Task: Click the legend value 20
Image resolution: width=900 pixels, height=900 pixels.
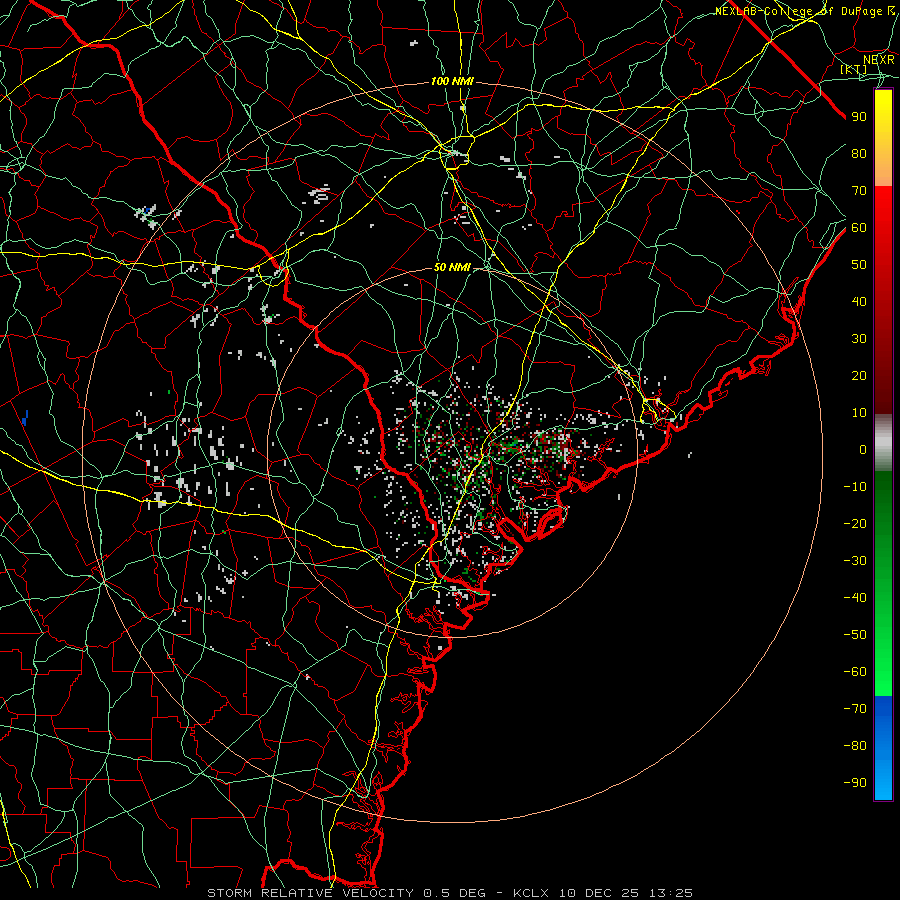Action: (x=859, y=376)
